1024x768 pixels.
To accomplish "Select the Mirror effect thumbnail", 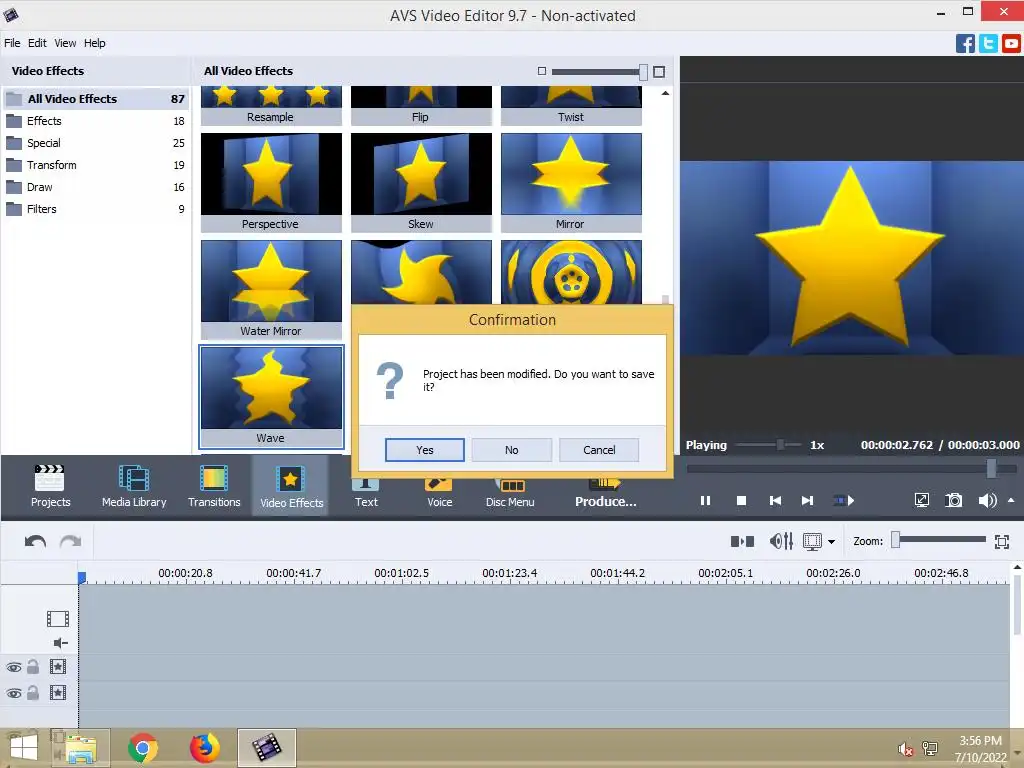I will pos(571,182).
